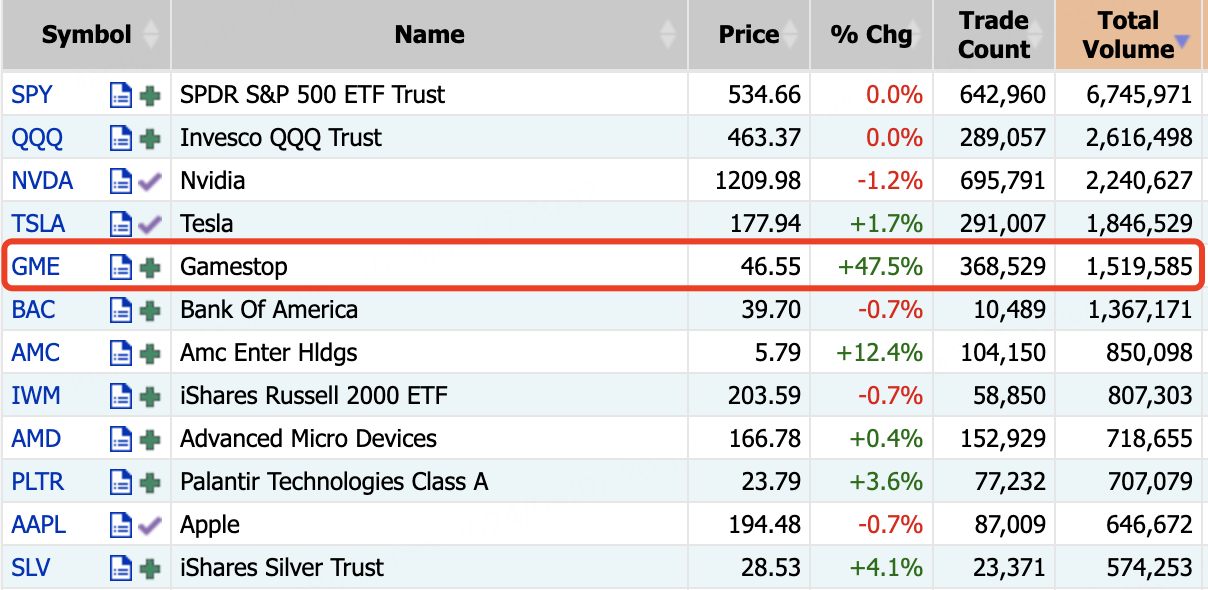Click the sort arrows in the Symbol header
The image size is (1208, 590).
pos(151,35)
